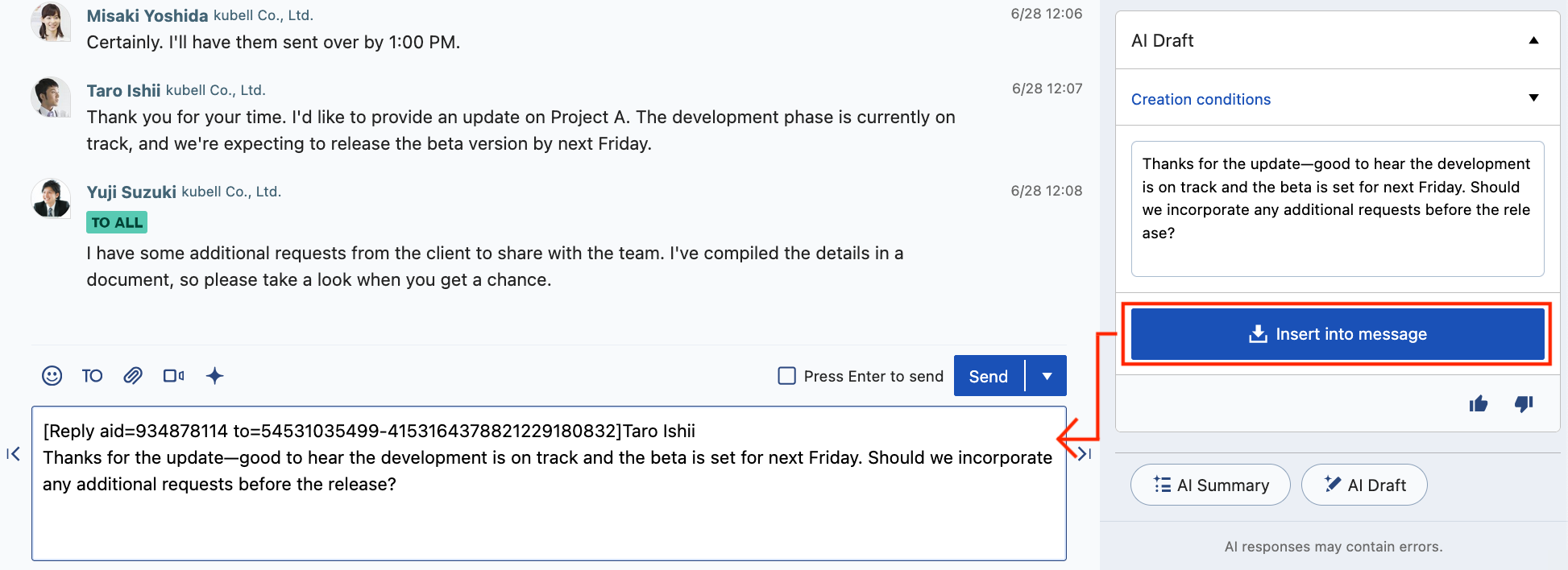Image resolution: width=1568 pixels, height=570 pixels.
Task: Focus the message reply text box
Action: coord(549,483)
